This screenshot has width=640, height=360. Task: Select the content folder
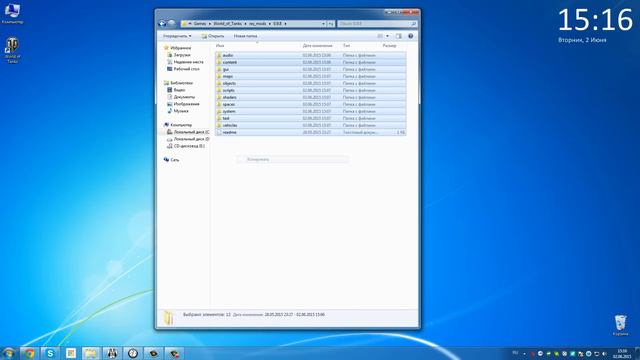tap(311, 62)
